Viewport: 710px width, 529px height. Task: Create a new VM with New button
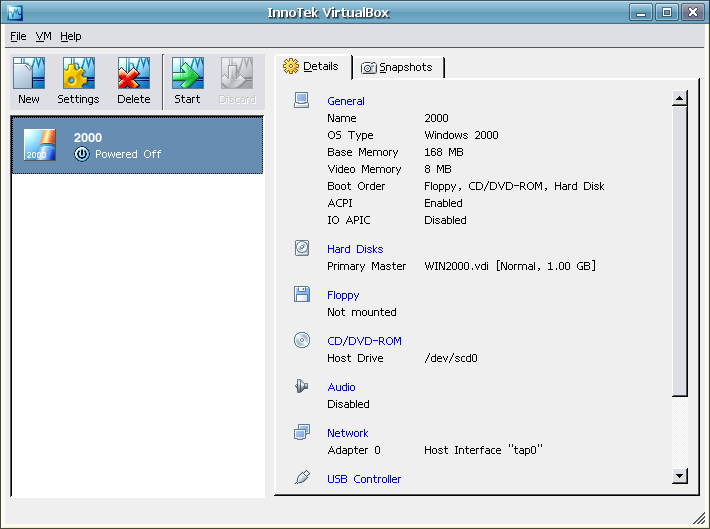click(29, 82)
